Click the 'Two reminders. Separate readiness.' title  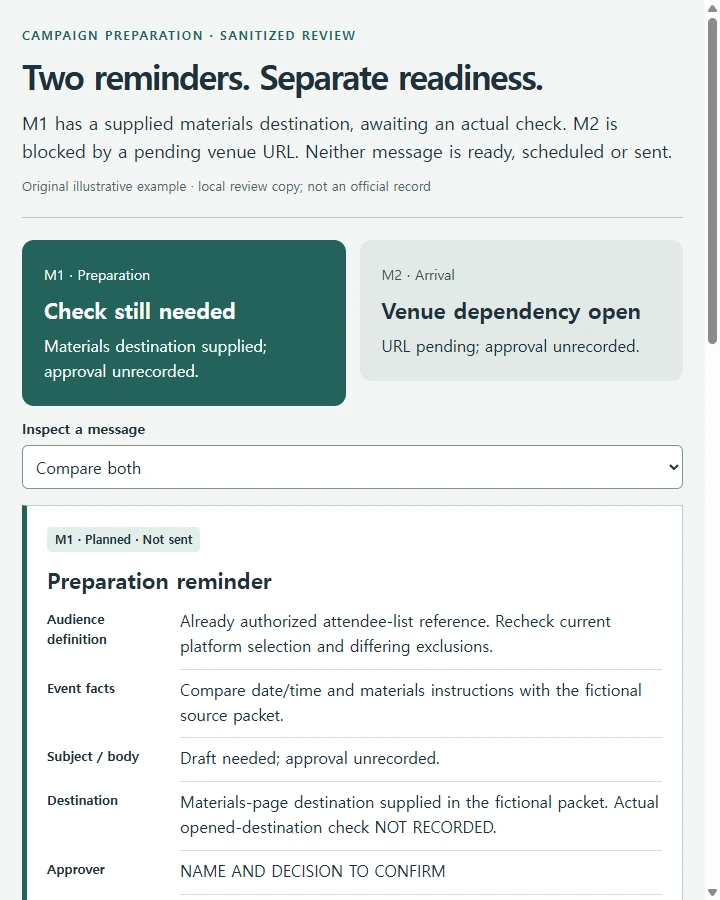coord(282,78)
